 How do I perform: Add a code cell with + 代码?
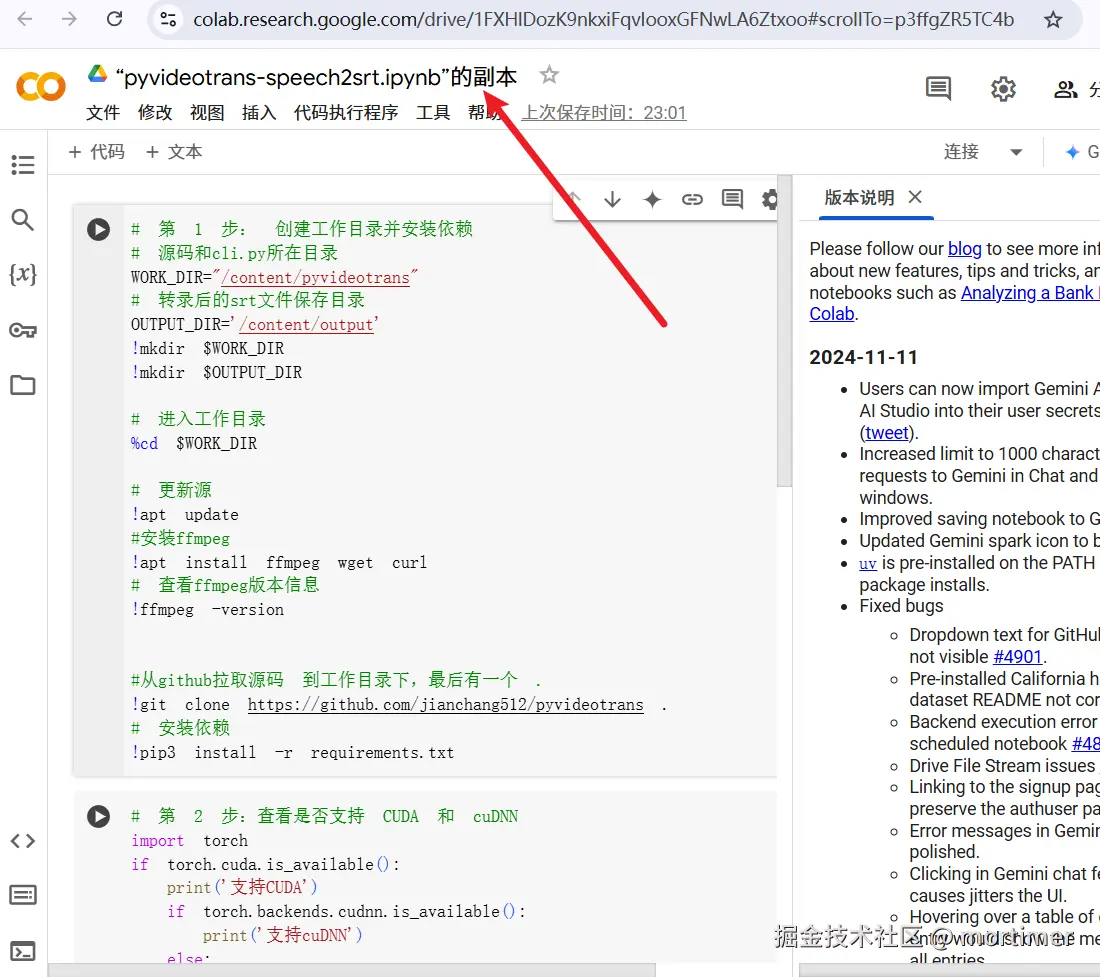(97, 151)
